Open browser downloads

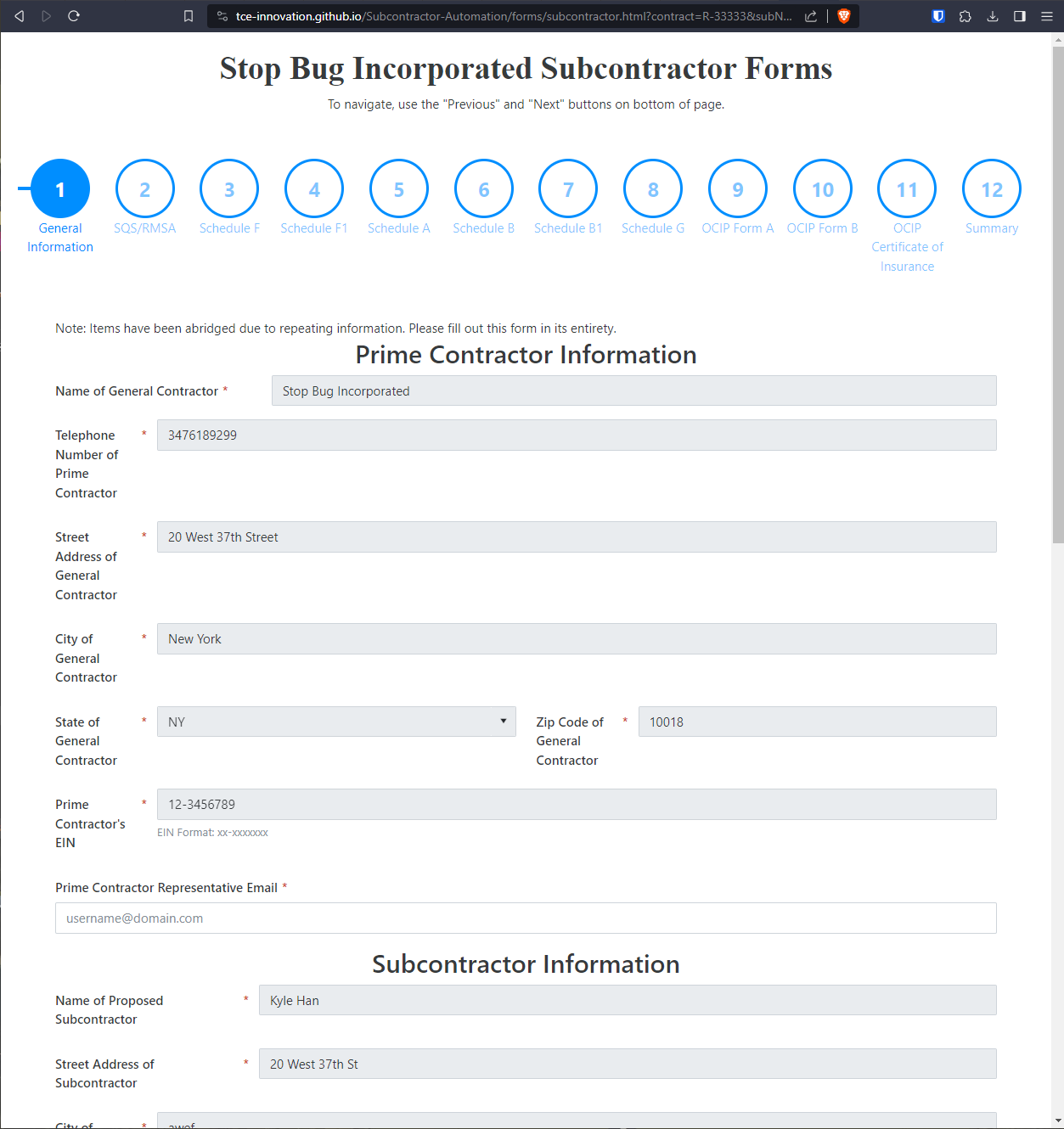point(993,16)
